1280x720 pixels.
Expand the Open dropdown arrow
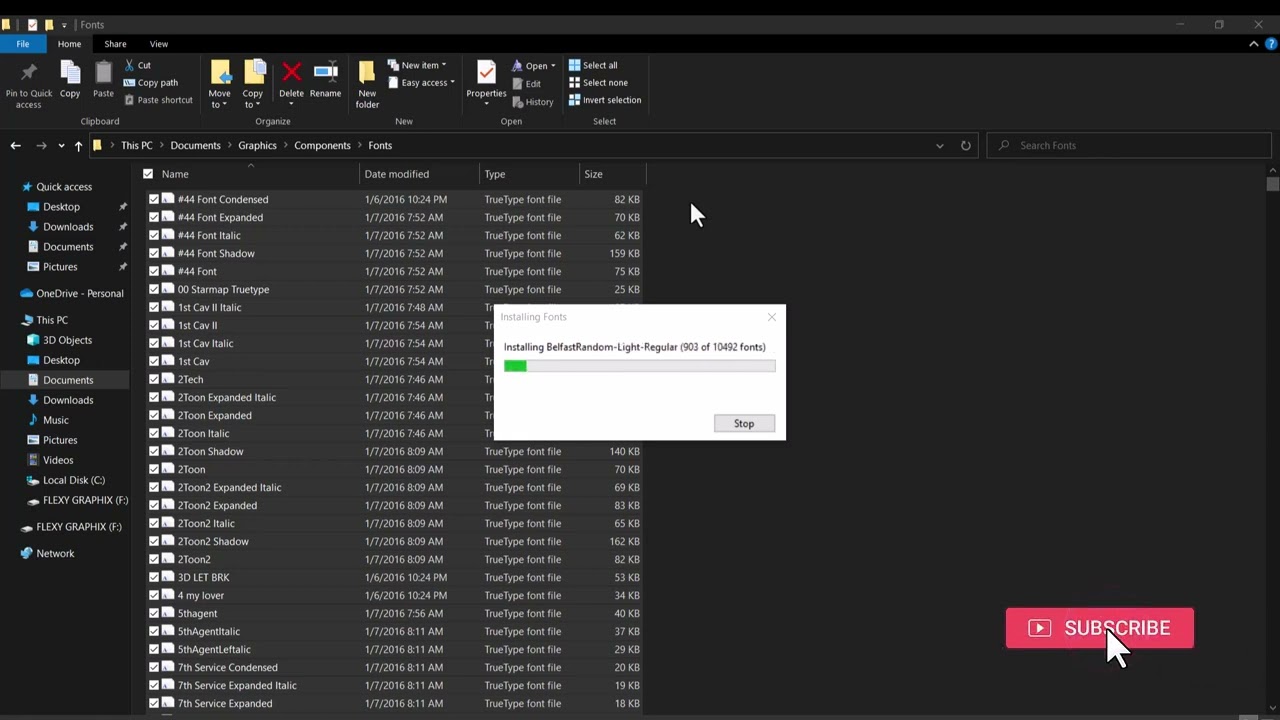coord(552,66)
